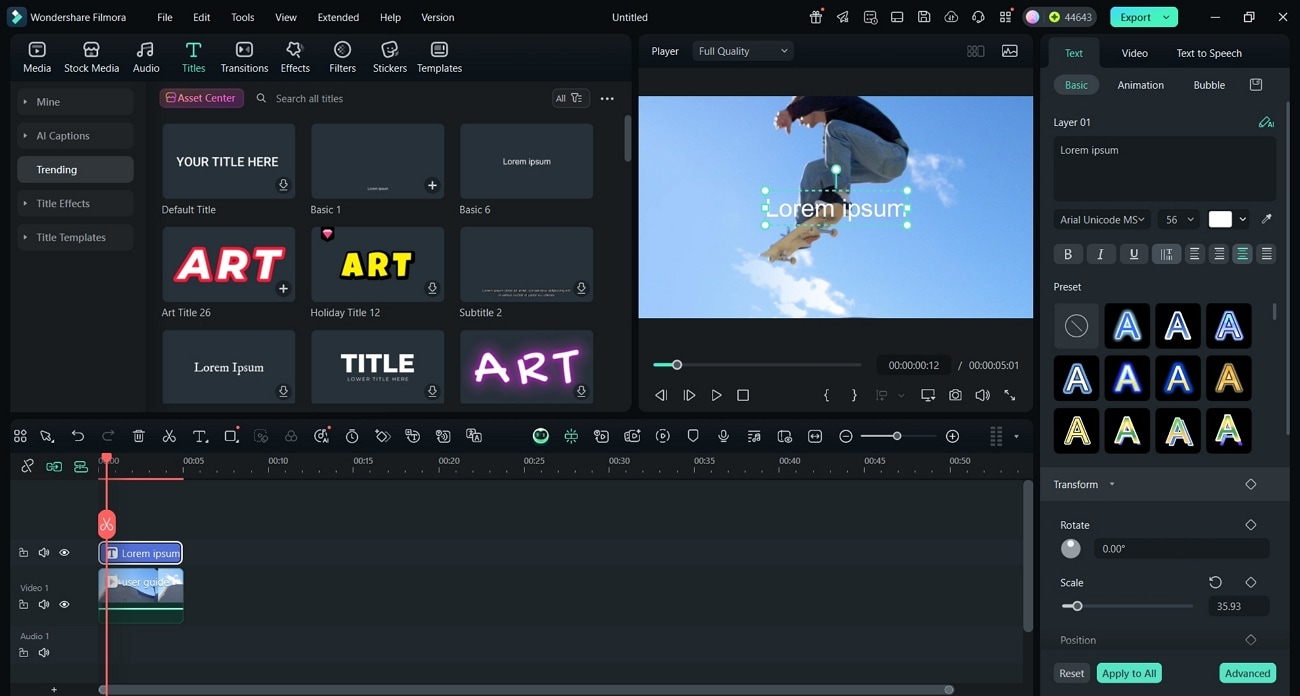Open the Crop tool in the timeline toolbar
Image resolution: width=1300 pixels, height=696 pixels.
(x=230, y=435)
